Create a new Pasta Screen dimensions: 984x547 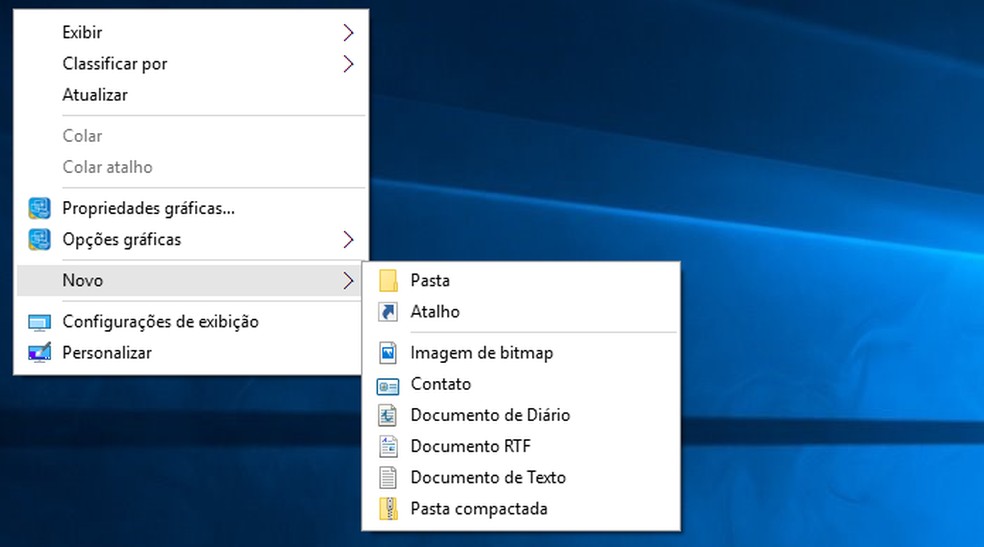tap(521, 280)
